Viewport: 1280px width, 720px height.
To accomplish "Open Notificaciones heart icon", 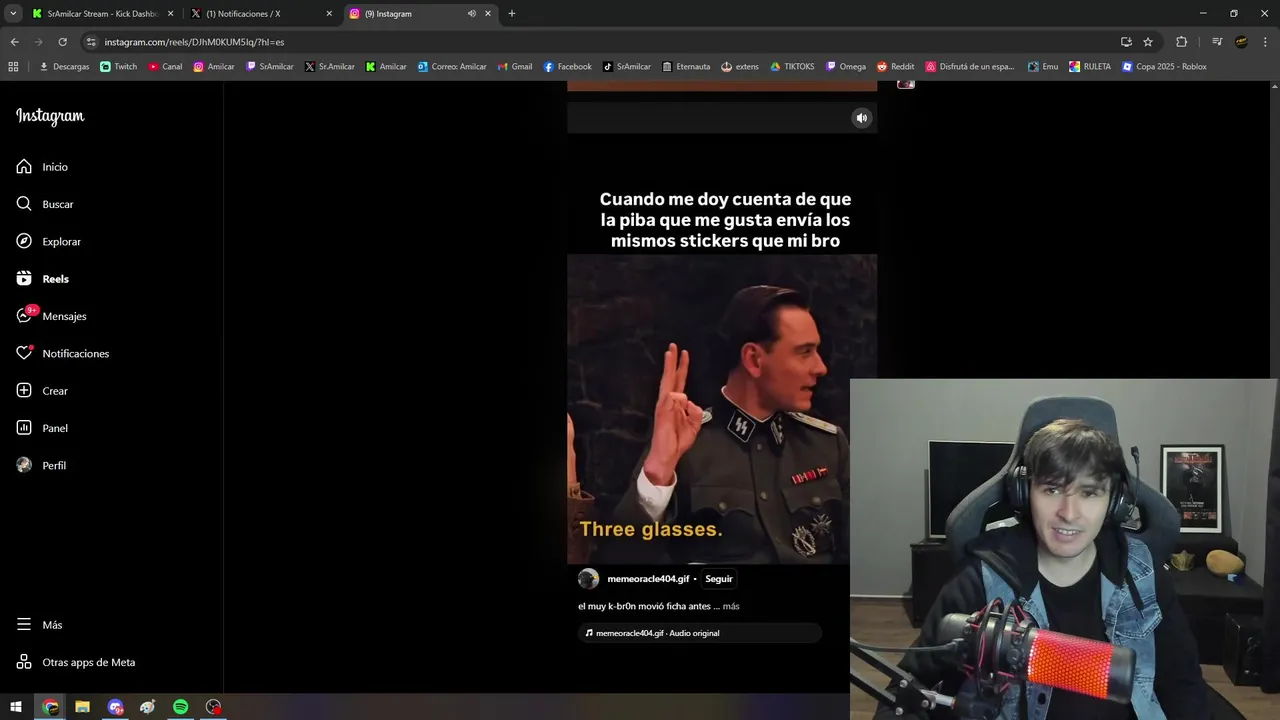I will 24,353.
